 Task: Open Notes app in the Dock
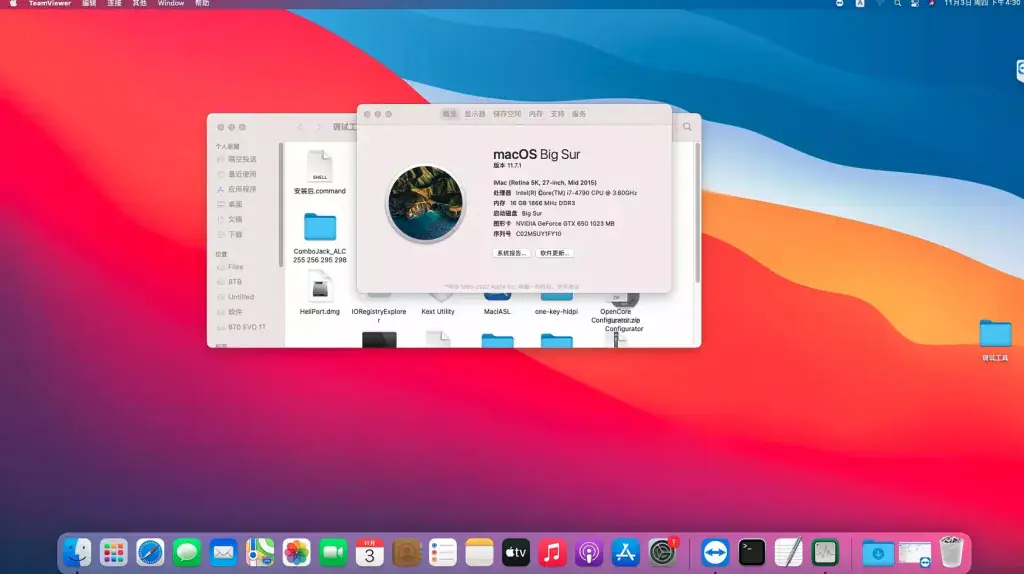point(479,552)
